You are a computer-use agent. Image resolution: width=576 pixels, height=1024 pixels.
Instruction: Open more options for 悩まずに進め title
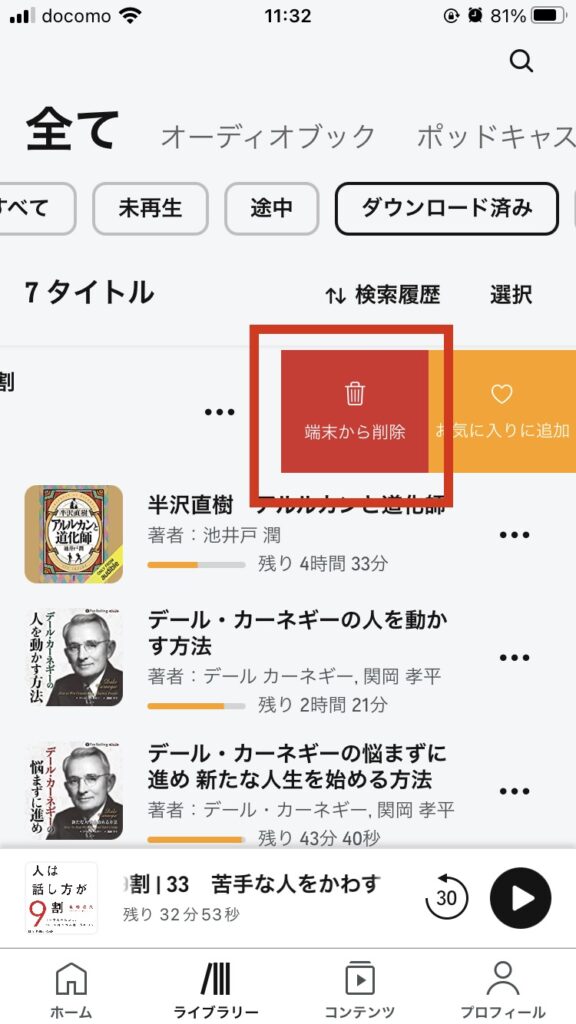515,792
